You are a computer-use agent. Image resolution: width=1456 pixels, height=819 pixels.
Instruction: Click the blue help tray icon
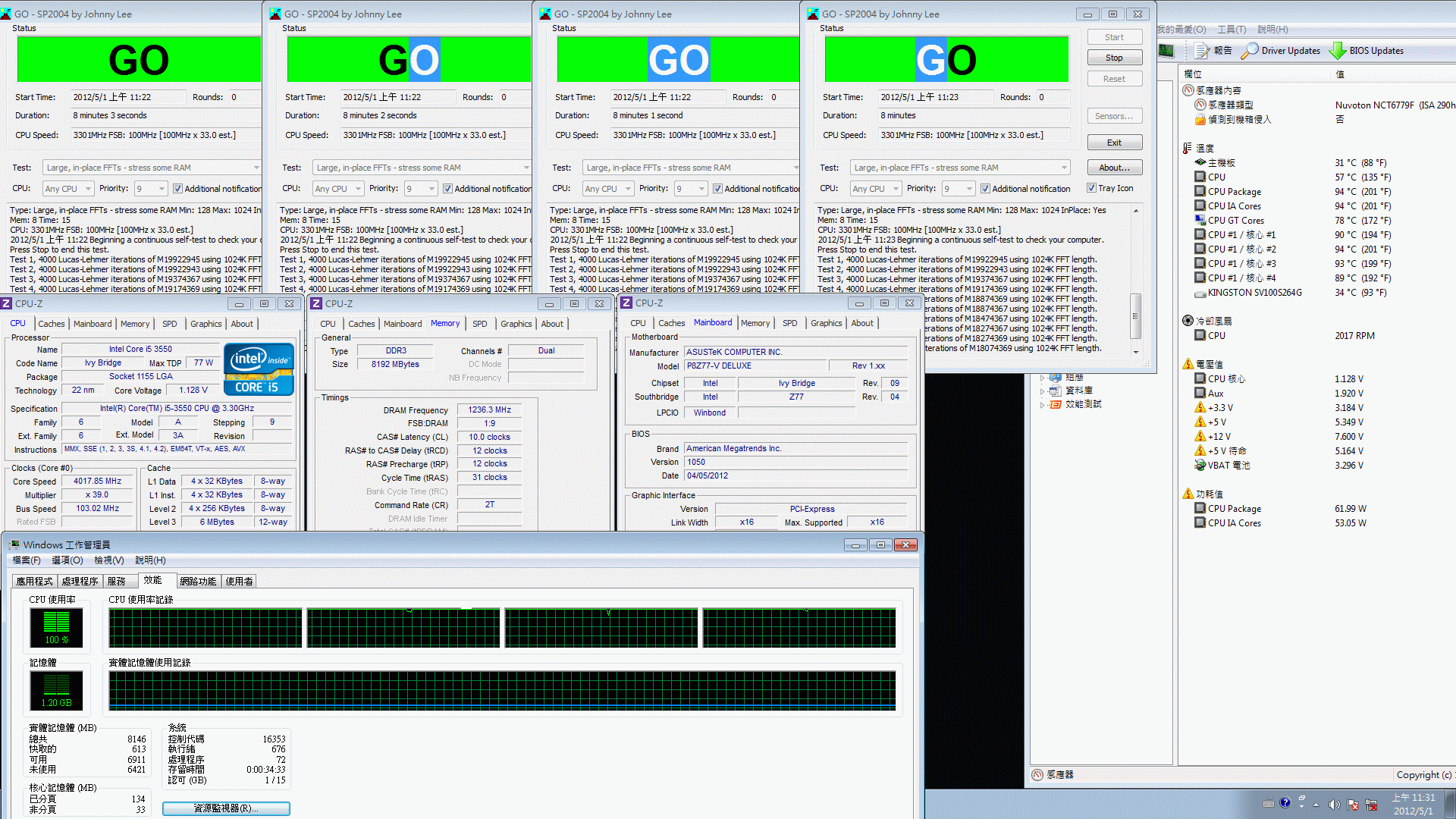tap(1285, 803)
